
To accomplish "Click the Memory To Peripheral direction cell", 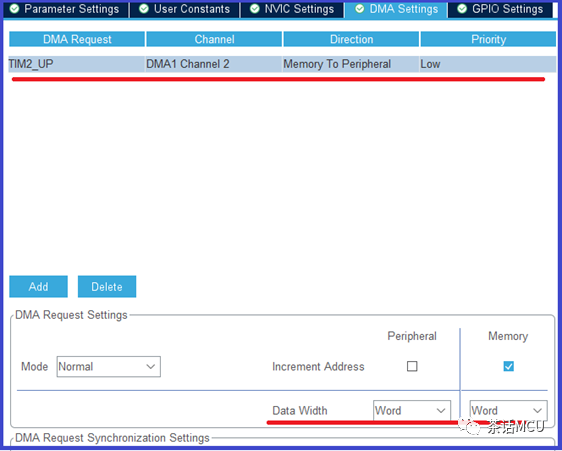I will [x=351, y=64].
